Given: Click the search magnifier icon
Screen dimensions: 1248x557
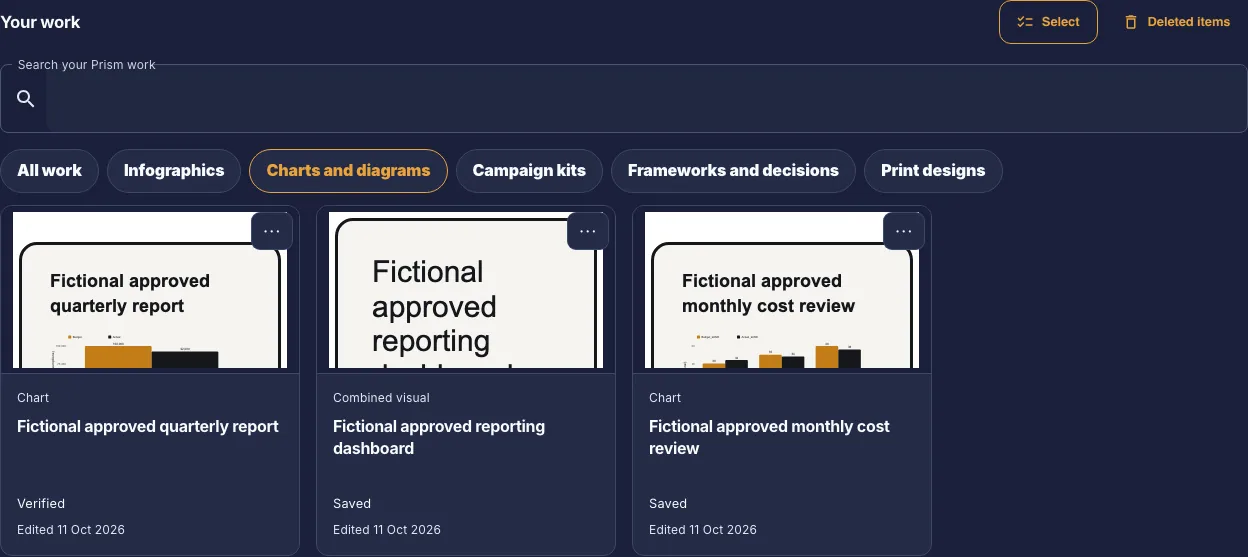Looking at the screenshot, I should [x=26, y=98].
